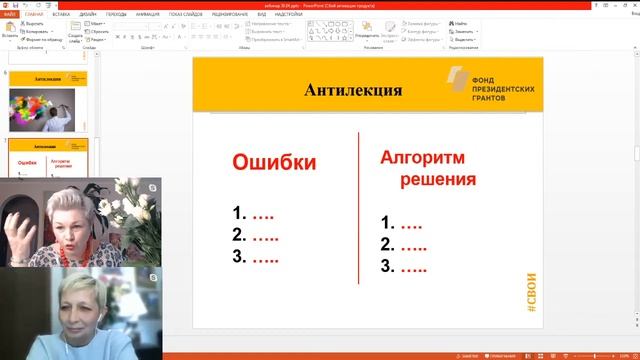
Task: Open the File (Файл) tab
Action: [x=9, y=14]
